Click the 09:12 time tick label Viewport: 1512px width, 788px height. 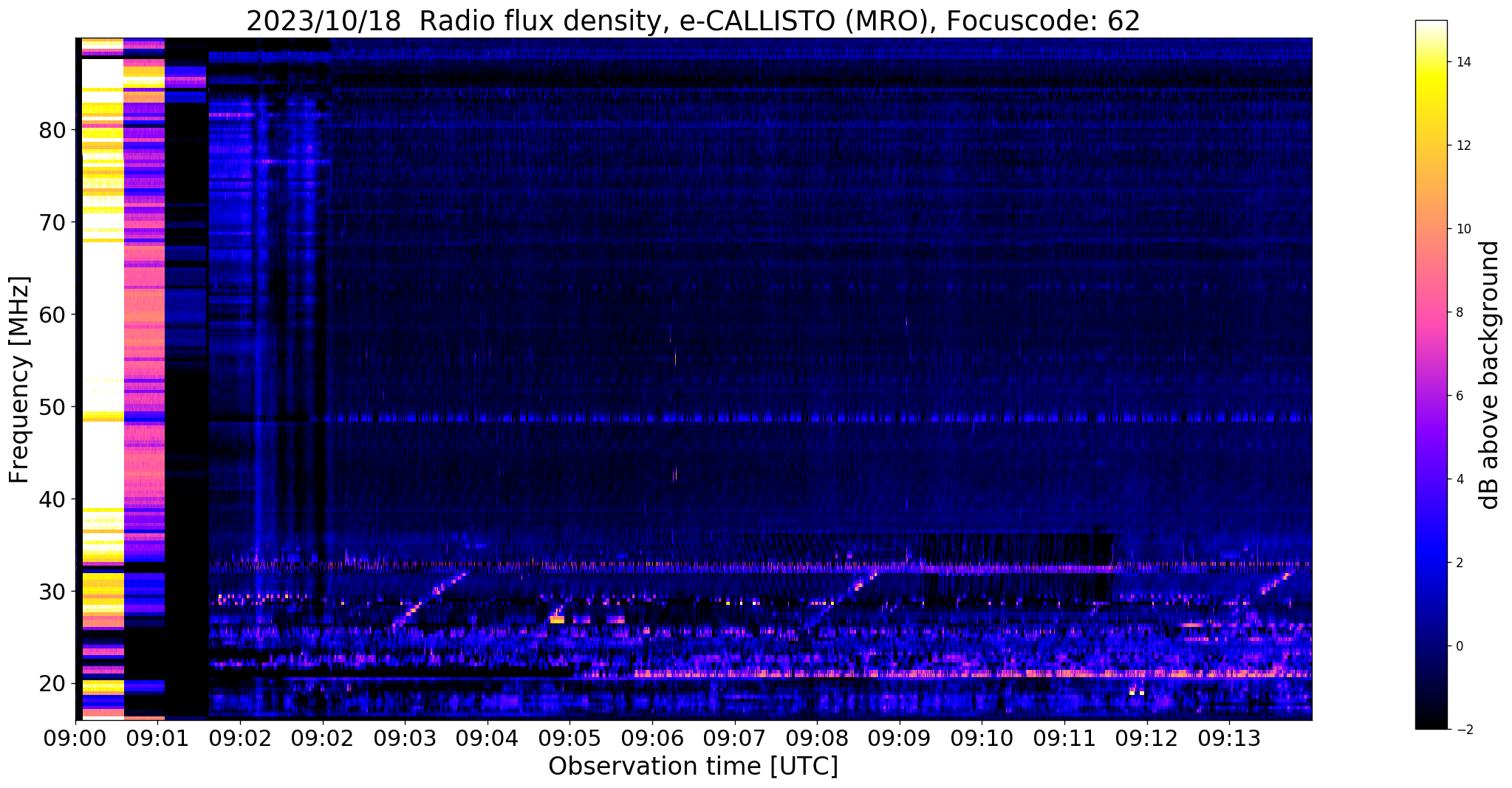pyautogui.click(x=1147, y=738)
